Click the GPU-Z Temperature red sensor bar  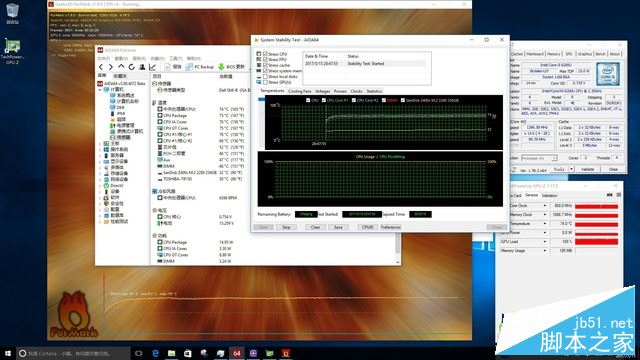click(596, 224)
